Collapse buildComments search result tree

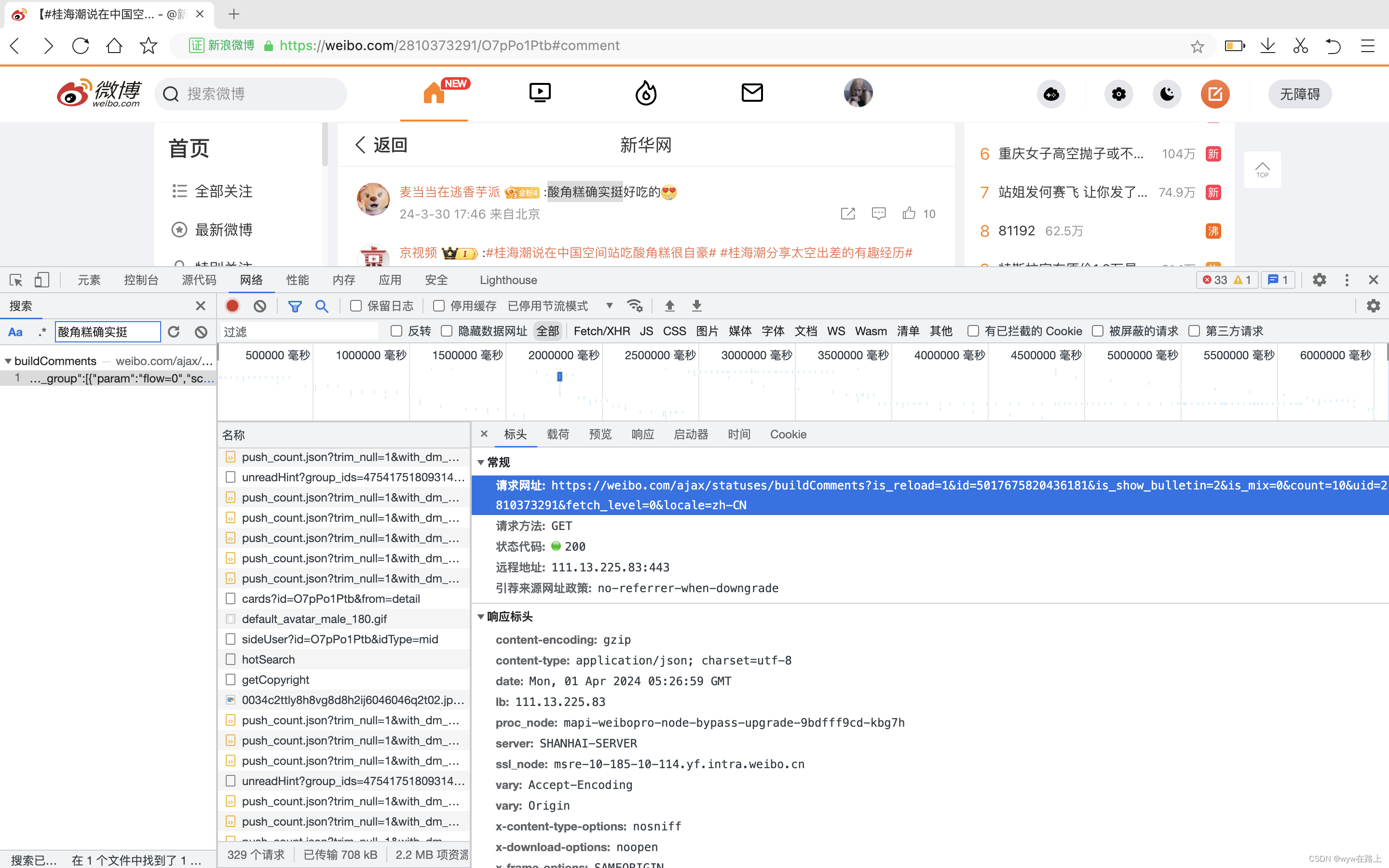click(8, 361)
